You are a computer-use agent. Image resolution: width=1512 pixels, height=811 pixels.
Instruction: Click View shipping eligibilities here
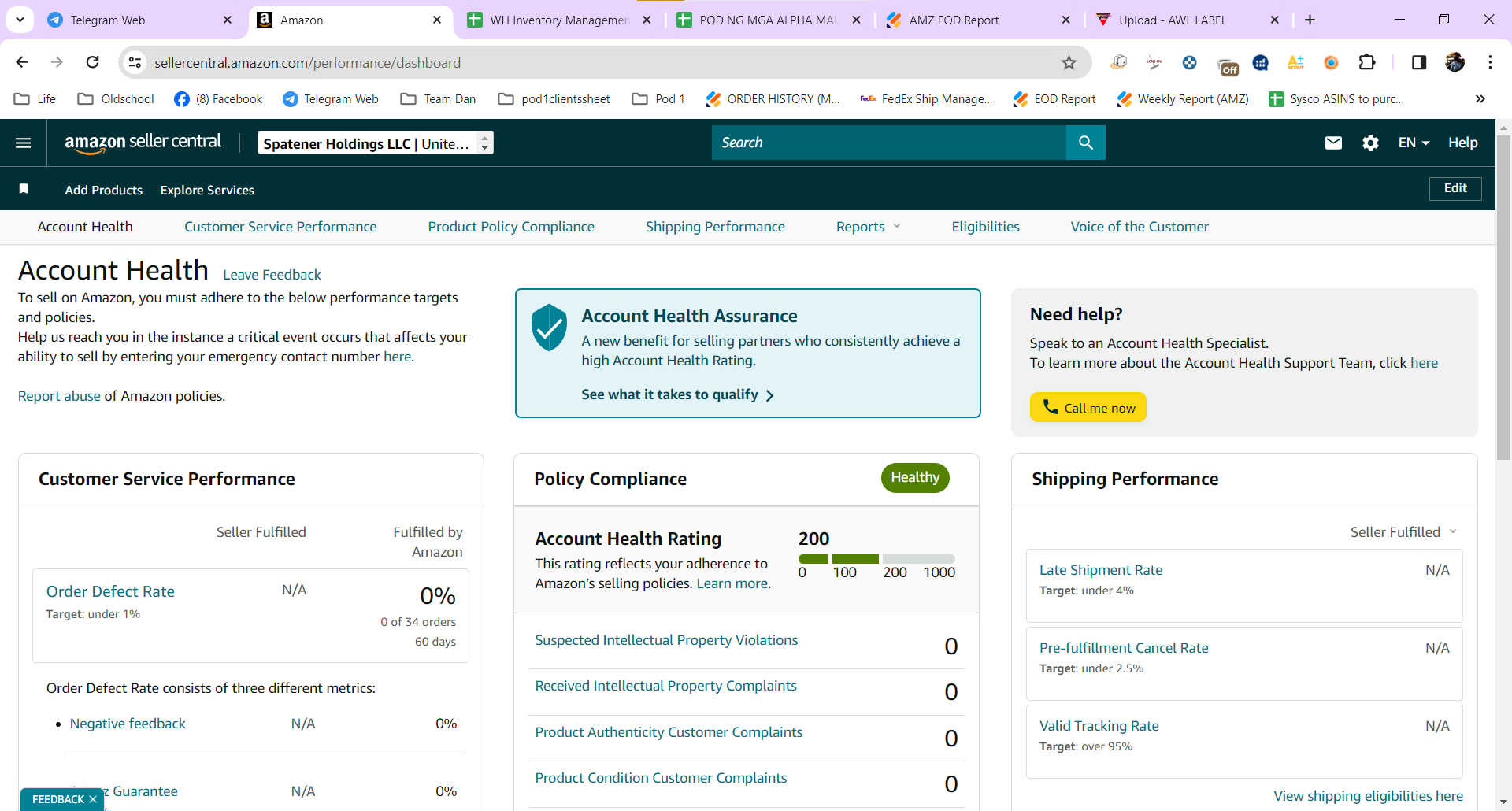click(1368, 796)
